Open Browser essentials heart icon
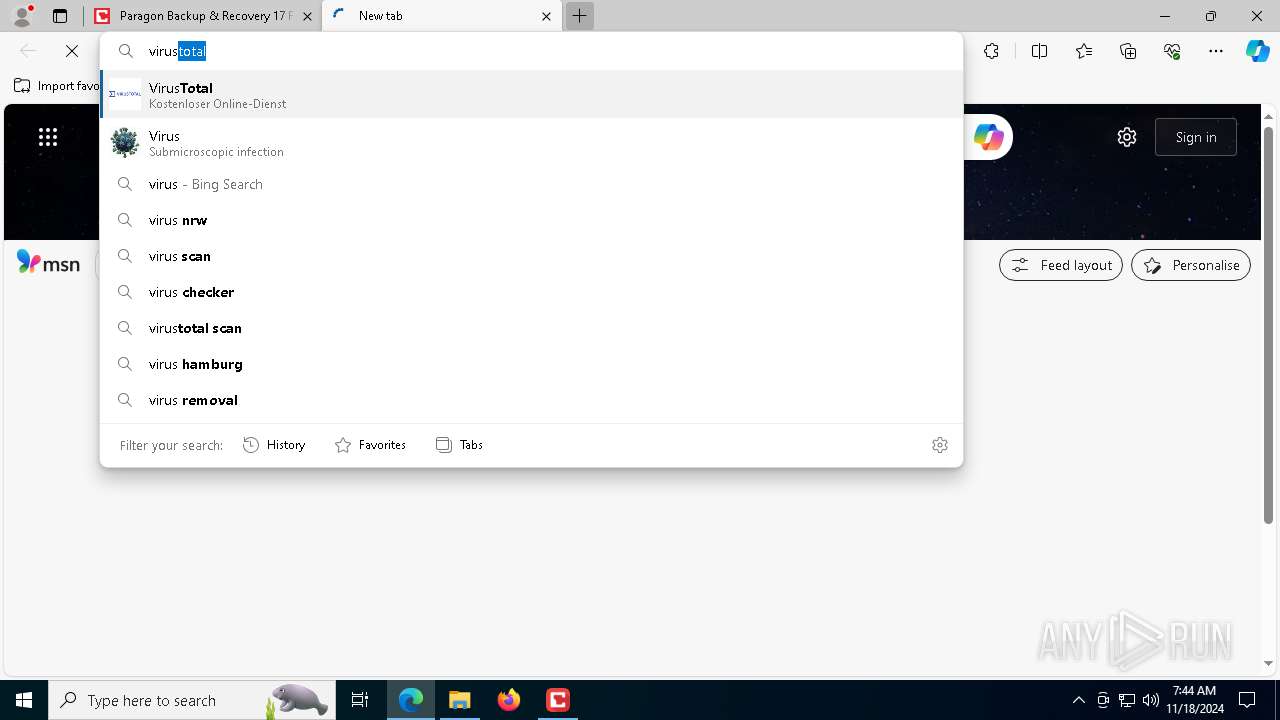The width and height of the screenshot is (1280, 720). pyautogui.click(x=1172, y=51)
